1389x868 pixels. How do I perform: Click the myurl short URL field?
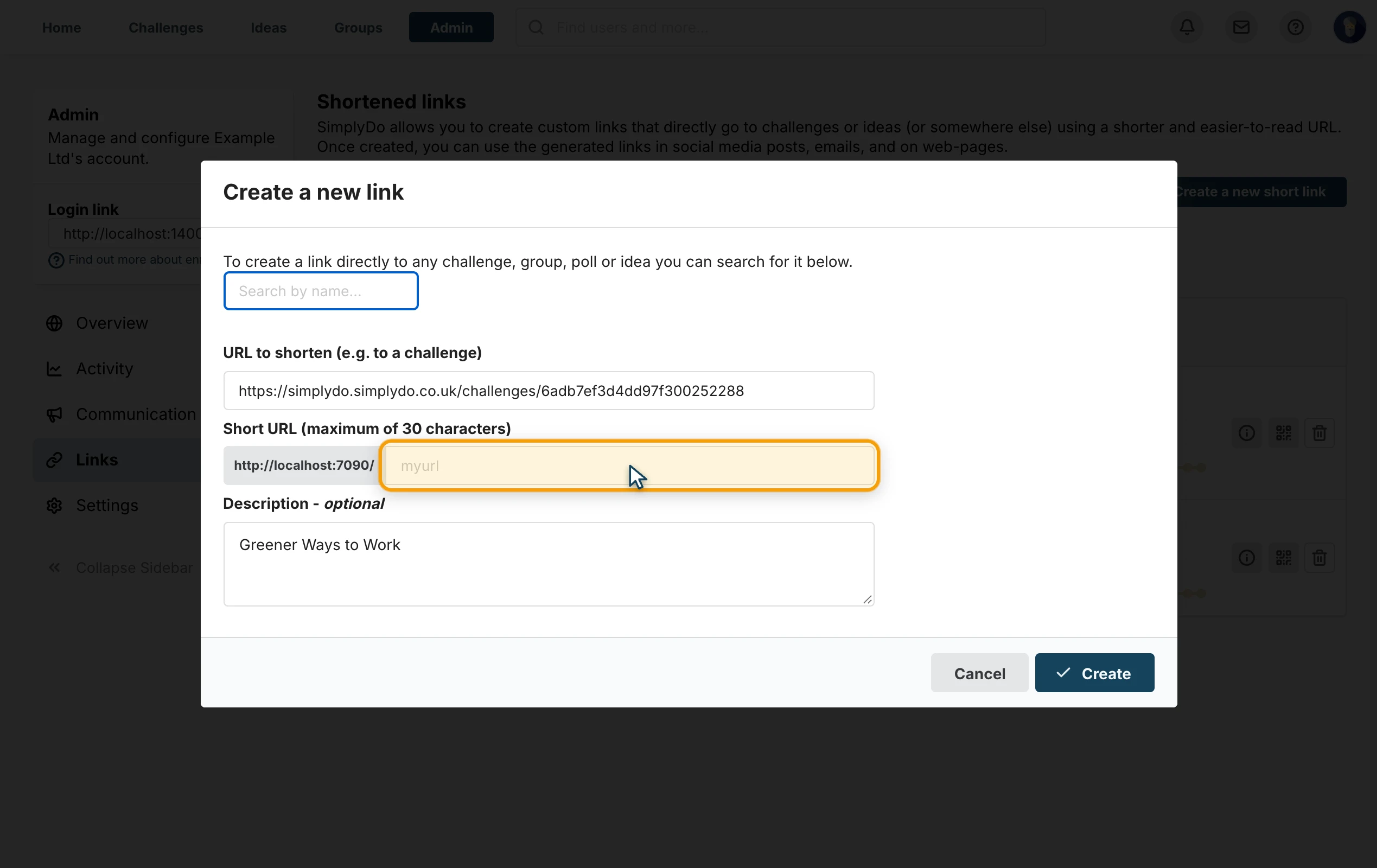(629, 465)
